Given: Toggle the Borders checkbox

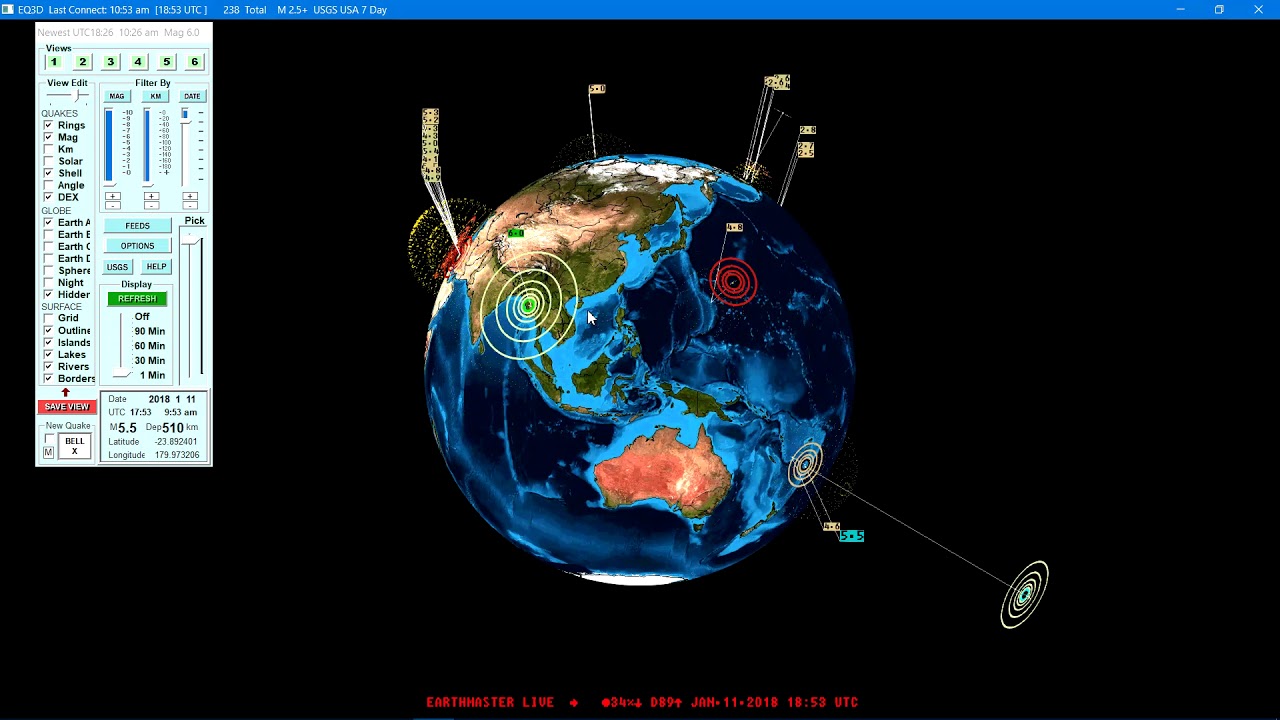Looking at the screenshot, I should click(x=48, y=379).
